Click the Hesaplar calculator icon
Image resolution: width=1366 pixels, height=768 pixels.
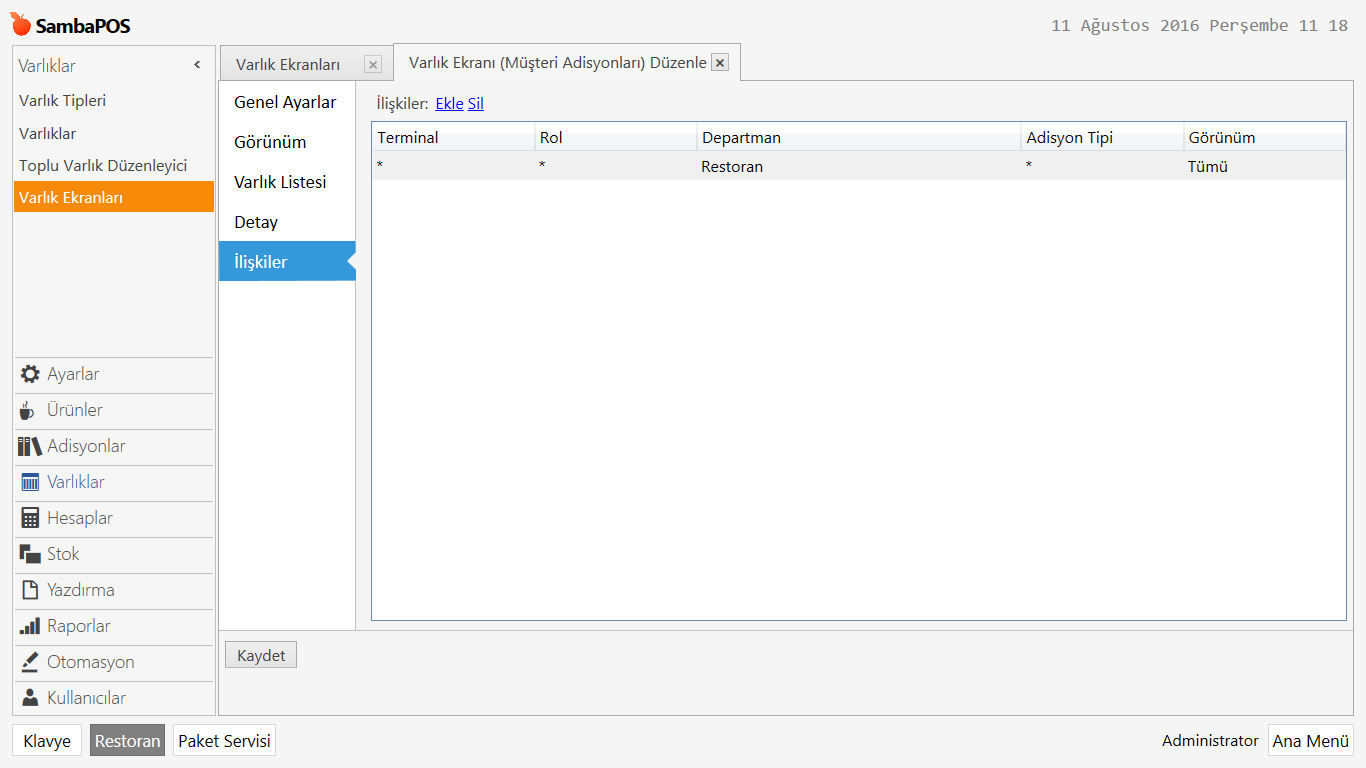(x=30, y=518)
